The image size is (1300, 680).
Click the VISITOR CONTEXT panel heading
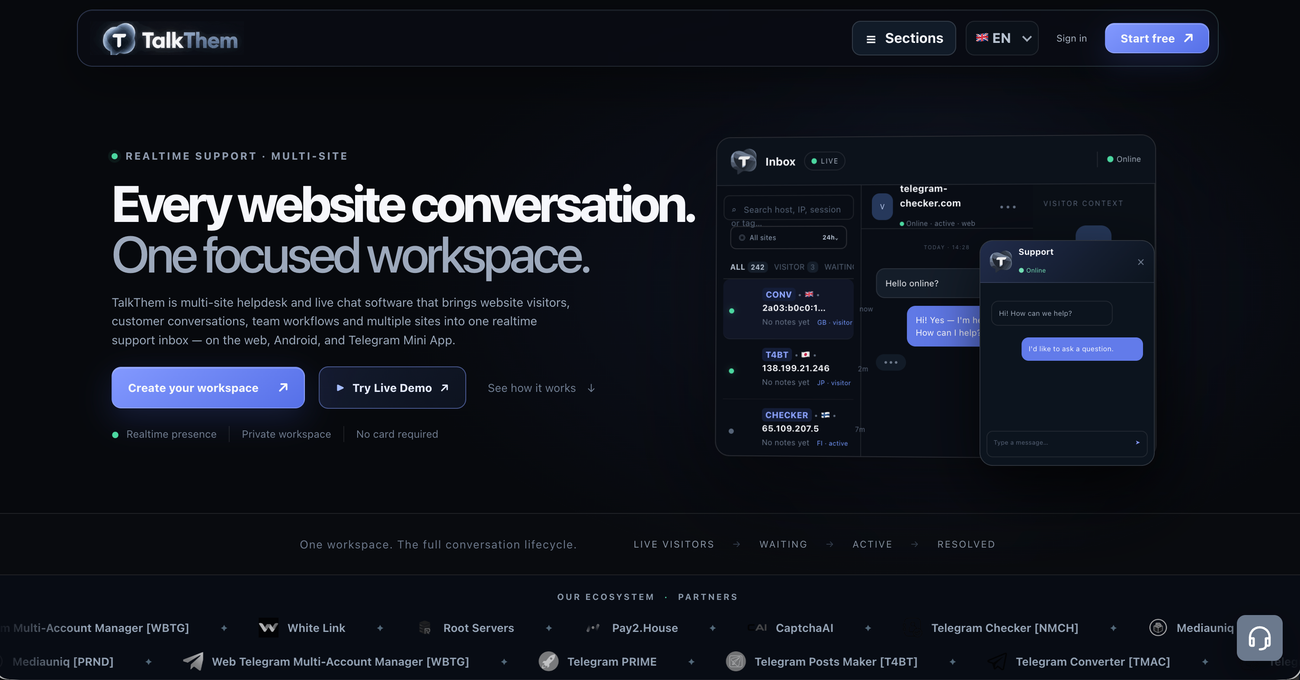(x=1083, y=203)
